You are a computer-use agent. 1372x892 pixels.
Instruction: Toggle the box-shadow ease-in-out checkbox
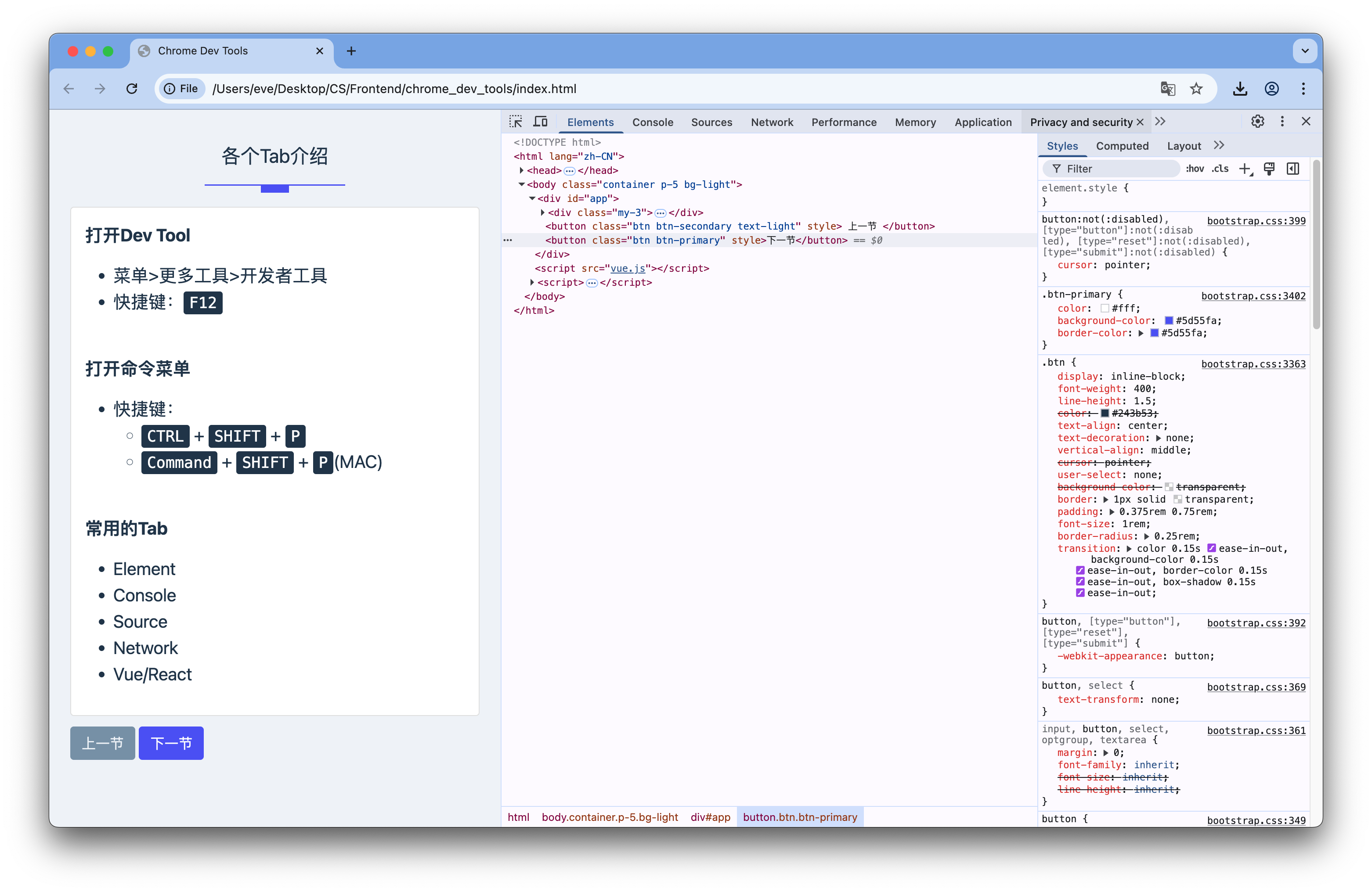click(x=1080, y=581)
